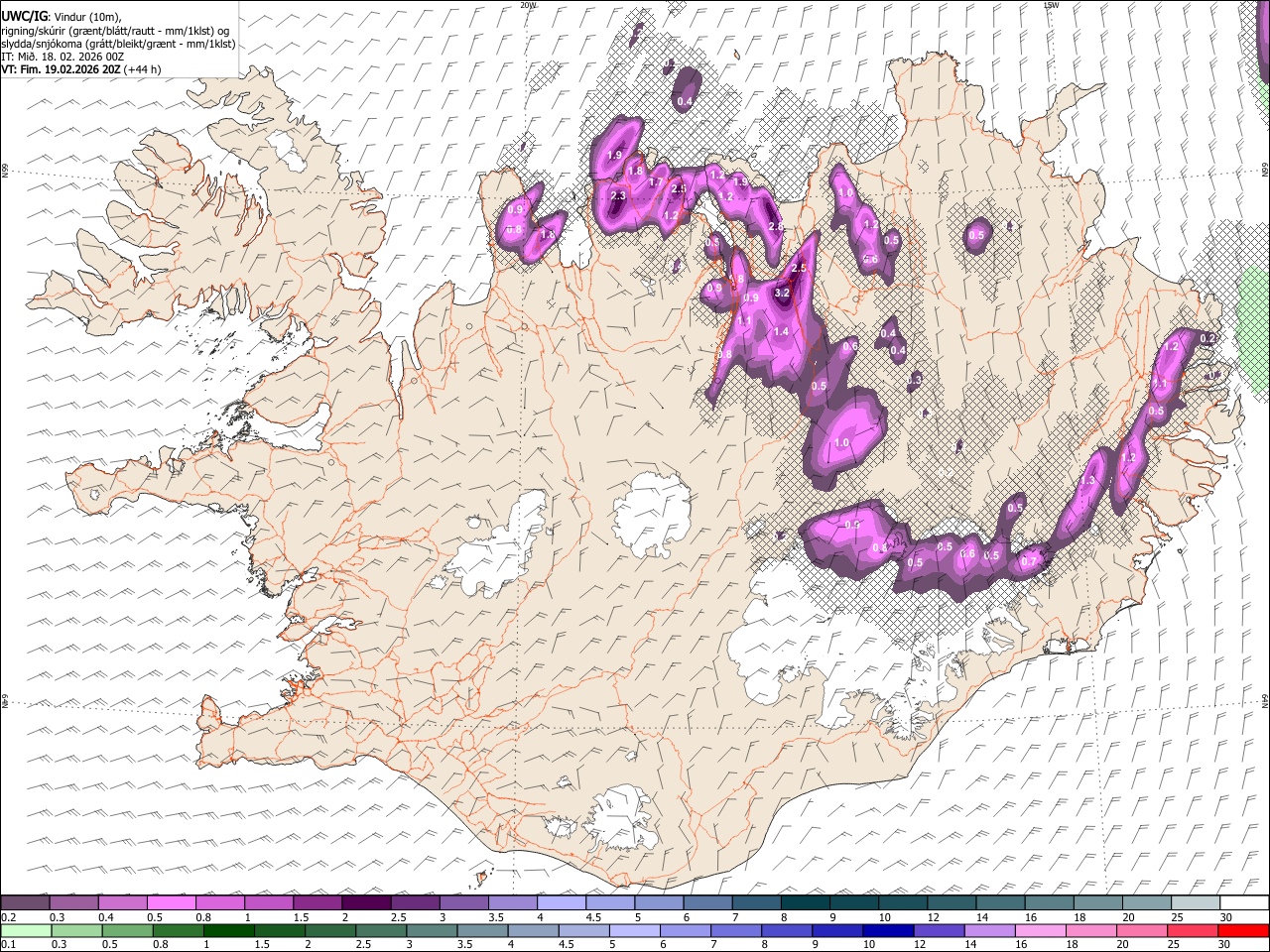Screen dimensions: 1270x952
Task: Click the 'slydda/snjókoma' legend description line
Action: tap(118, 44)
